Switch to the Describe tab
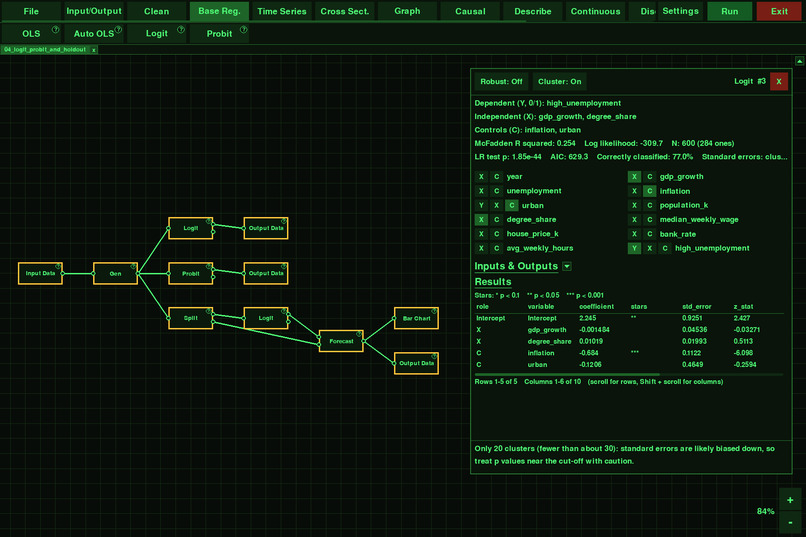Image resolution: width=806 pixels, height=537 pixels. [533, 11]
